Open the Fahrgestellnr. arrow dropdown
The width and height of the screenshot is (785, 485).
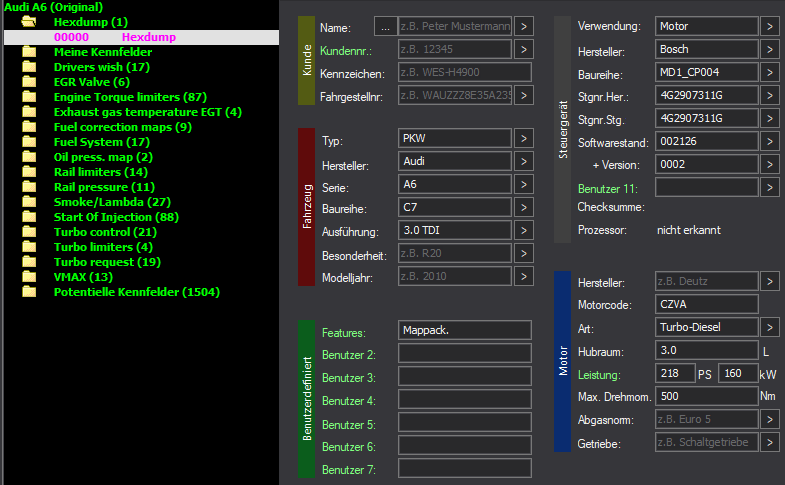click(524, 95)
